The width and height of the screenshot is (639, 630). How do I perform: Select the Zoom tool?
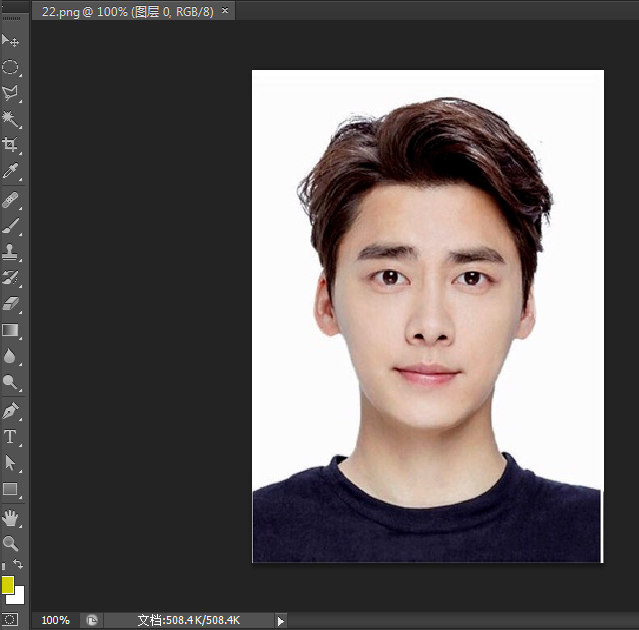pyautogui.click(x=10, y=543)
